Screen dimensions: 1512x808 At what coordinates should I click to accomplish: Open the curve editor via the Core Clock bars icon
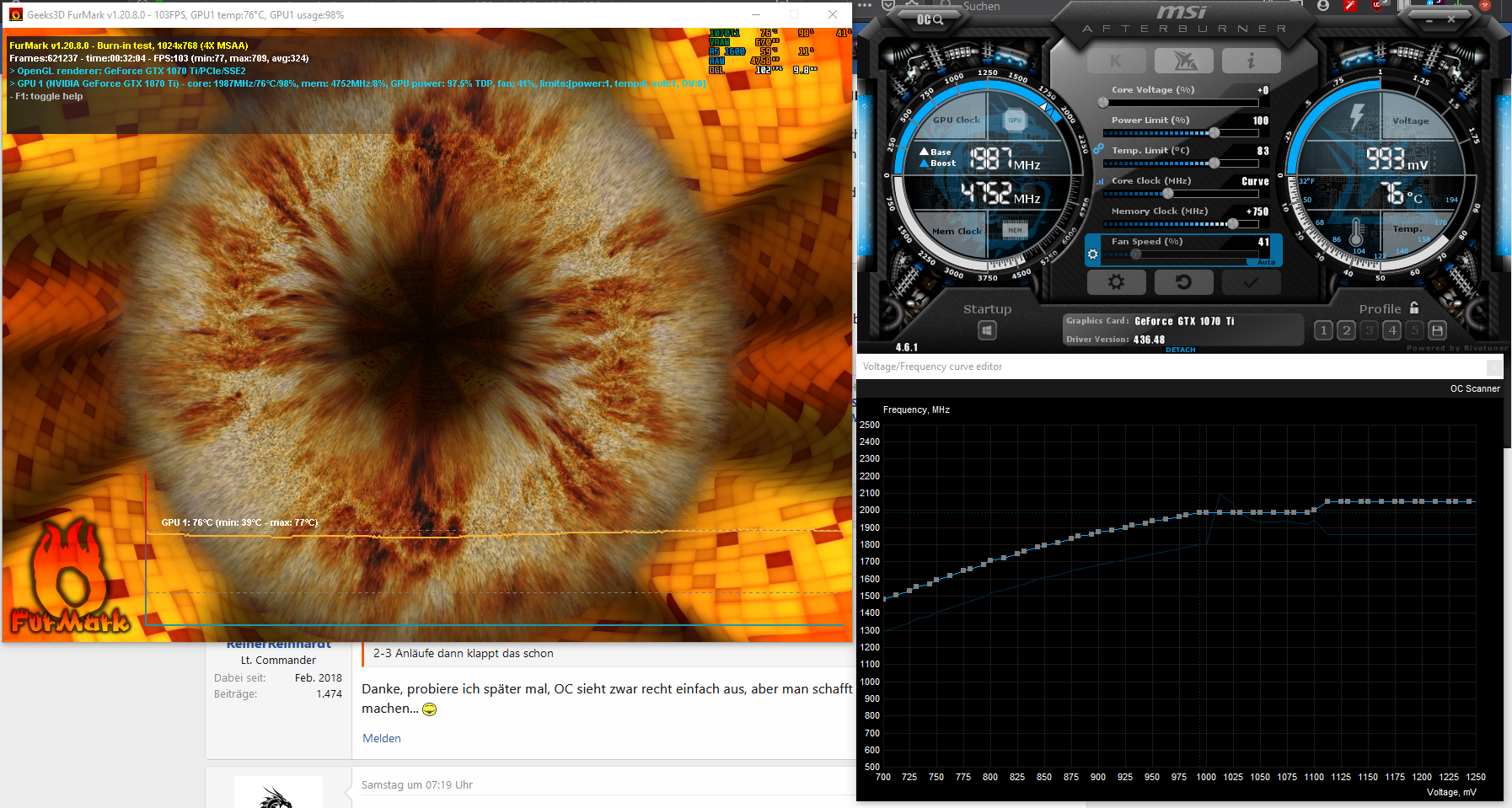pyautogui.click(x=1100, y=181)
